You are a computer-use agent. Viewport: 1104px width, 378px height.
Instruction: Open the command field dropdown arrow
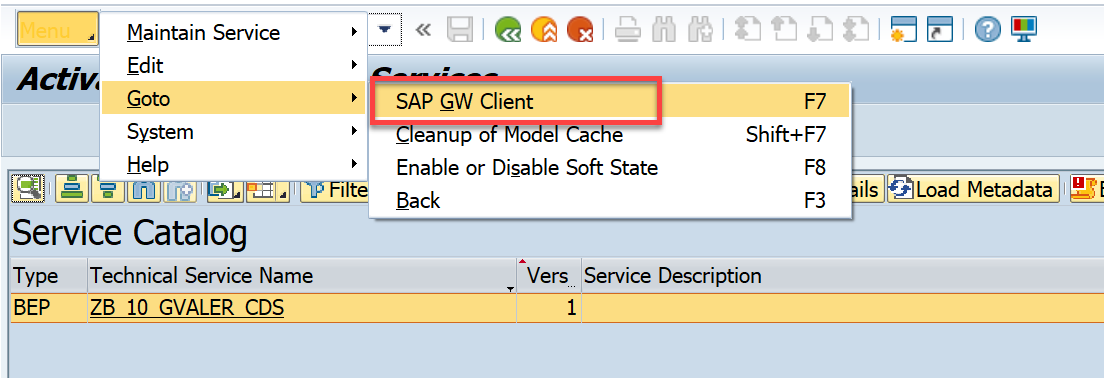tap(385, 30)
